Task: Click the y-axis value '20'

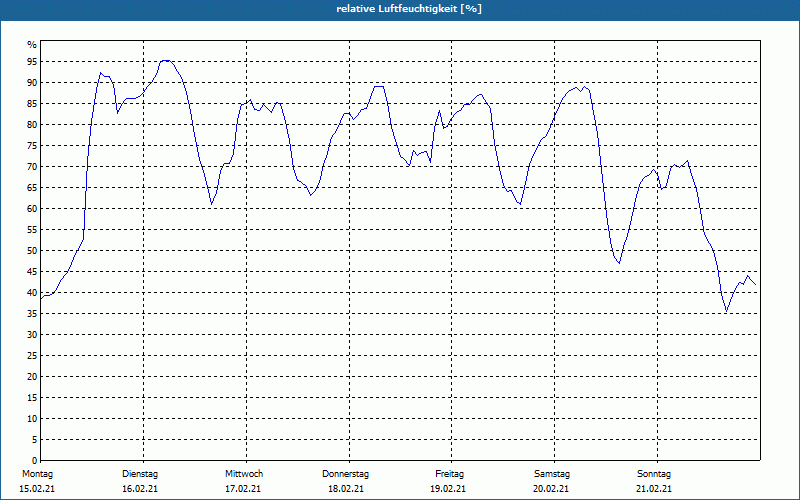Action: pos(32,377)
